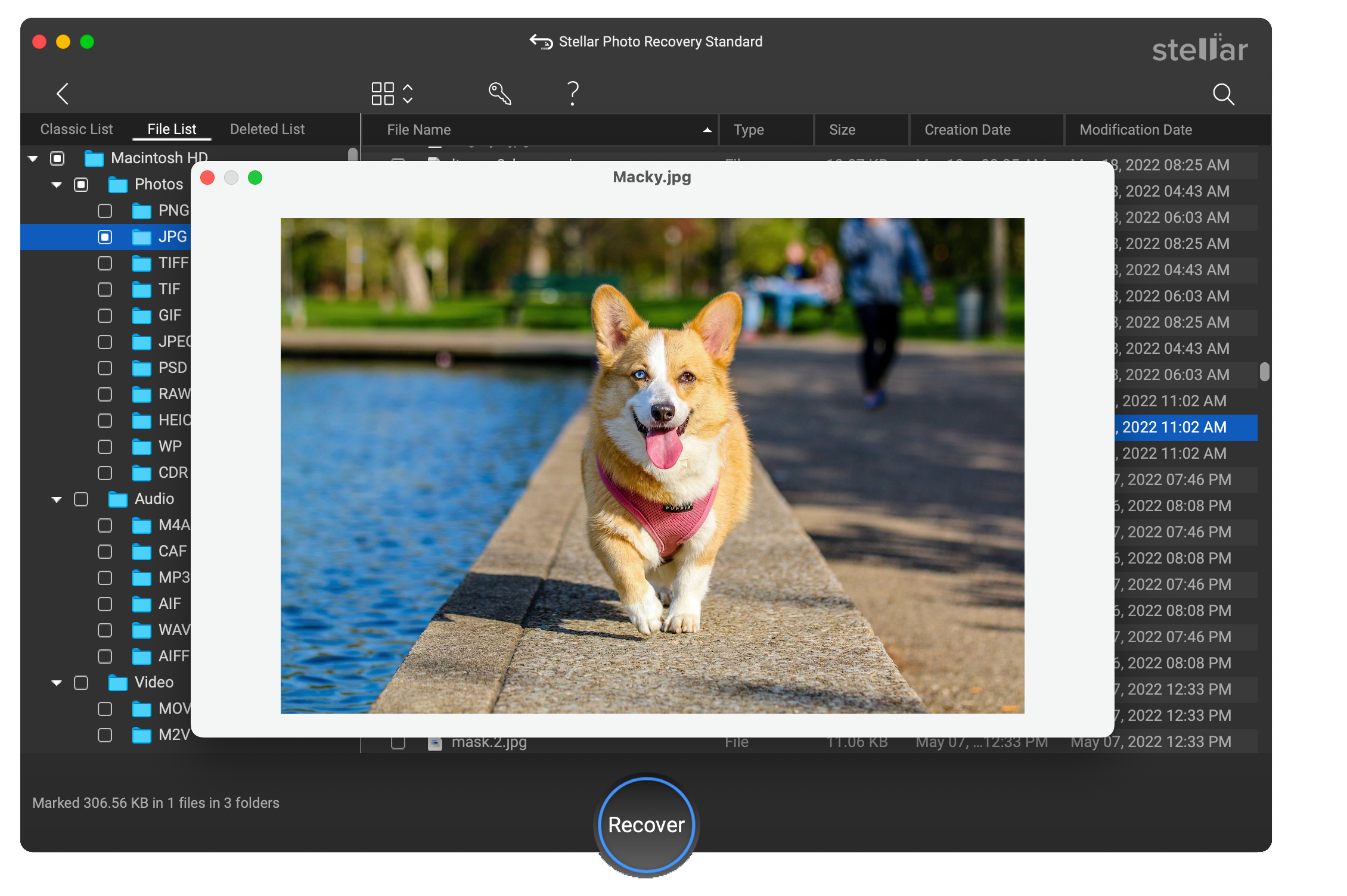Click the Audio folder icon
Image resolution: width=1347 pixels, height=896 pixels.
click(x=118, y=499)
